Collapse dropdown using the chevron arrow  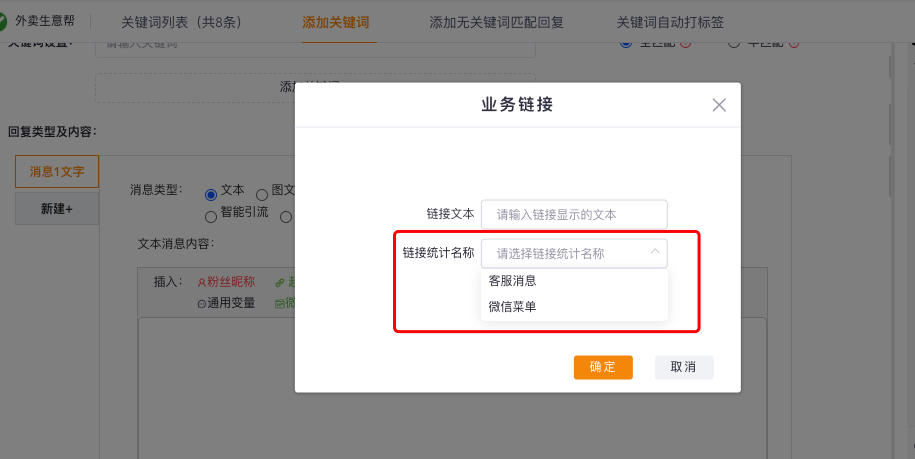(655, 252)
